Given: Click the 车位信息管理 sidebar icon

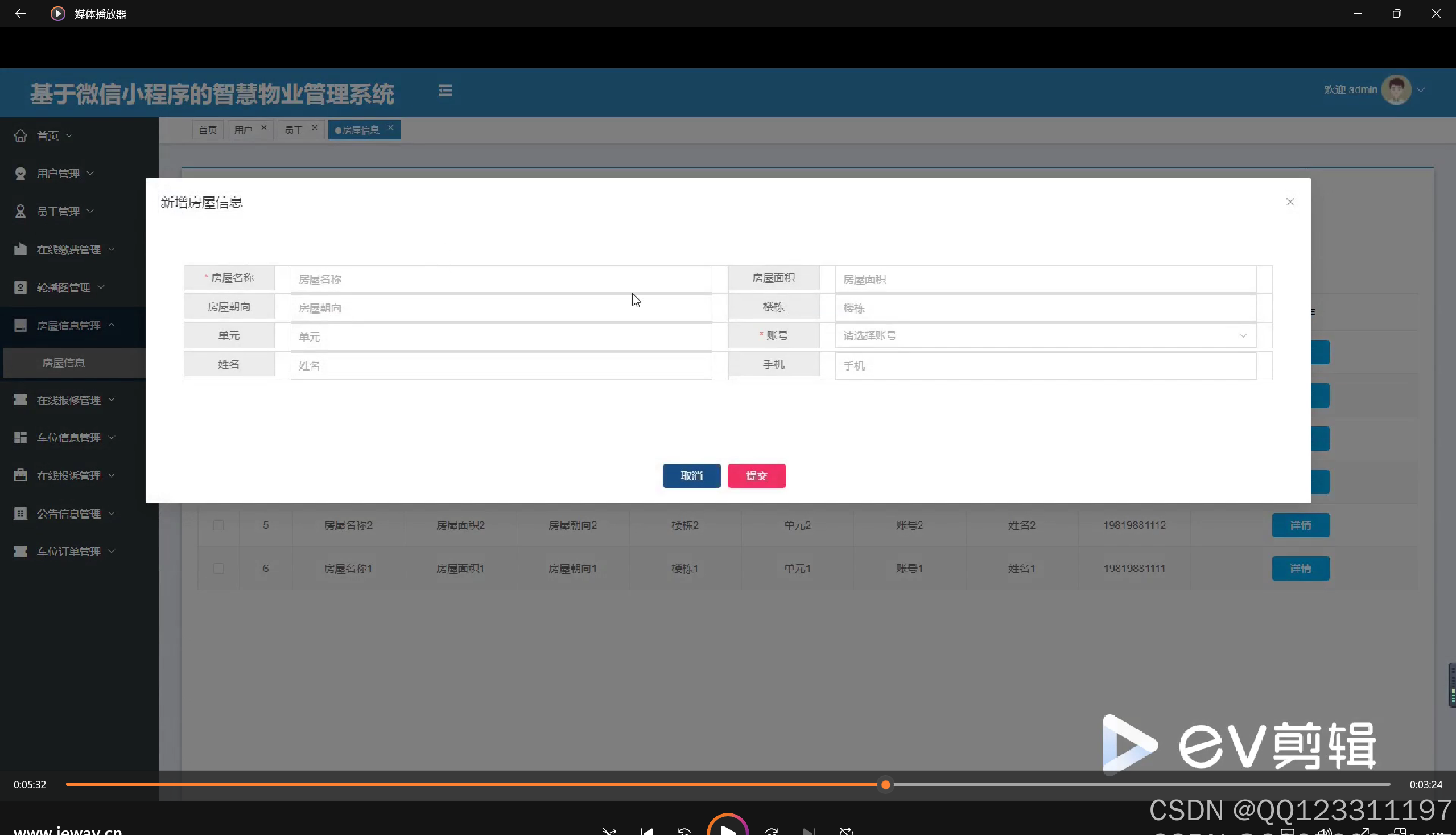Looking at the screenshot, I should pos(20,438).
